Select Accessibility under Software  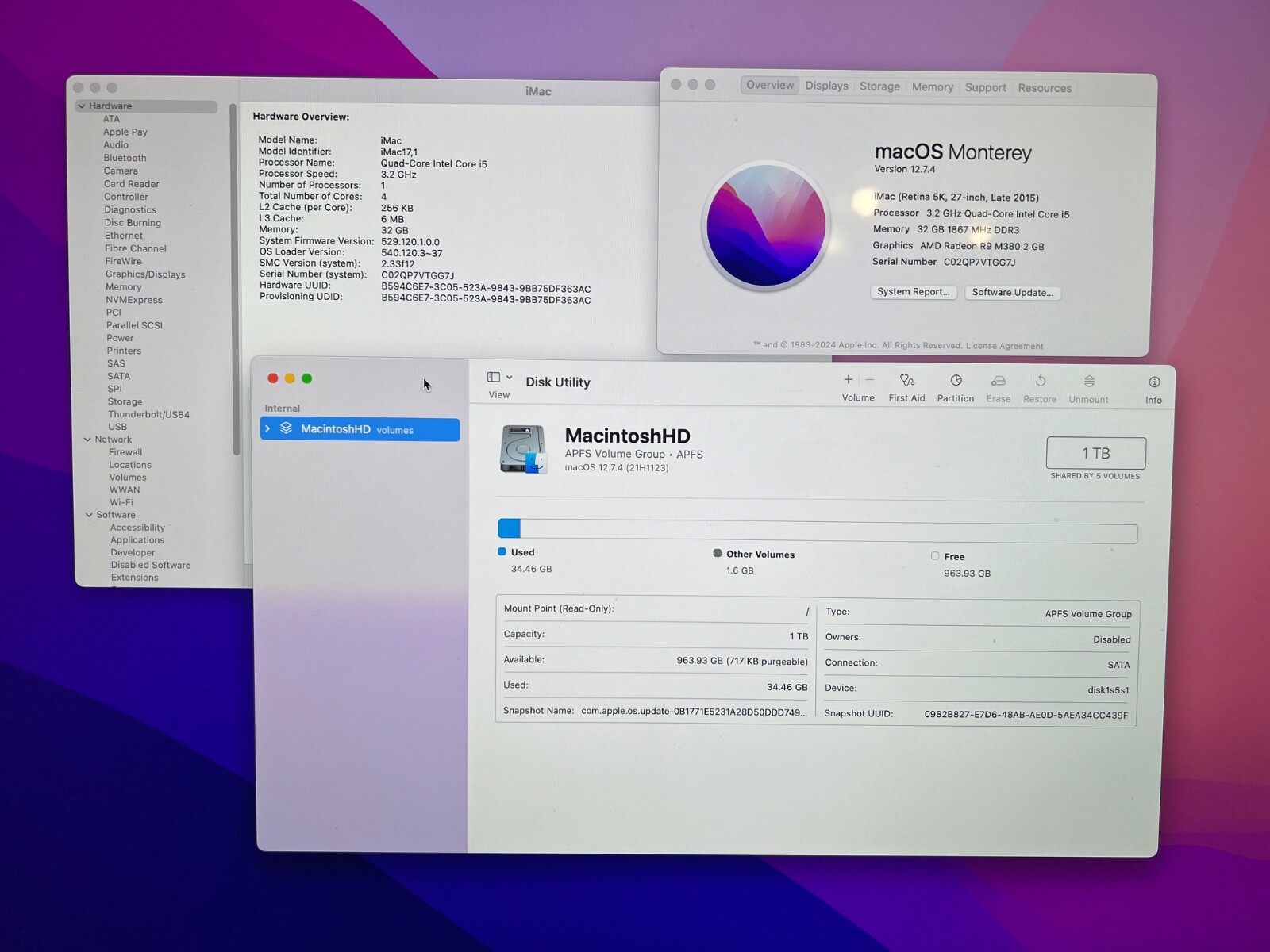click(138, 528)
